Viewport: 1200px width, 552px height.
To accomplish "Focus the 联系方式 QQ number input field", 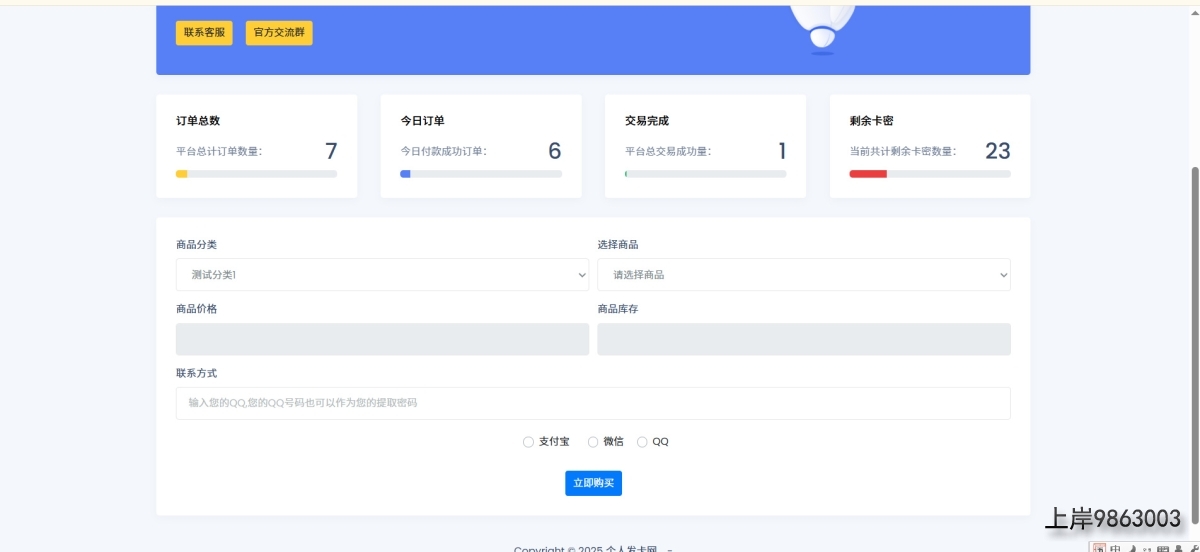I will (x=593, y=403).
